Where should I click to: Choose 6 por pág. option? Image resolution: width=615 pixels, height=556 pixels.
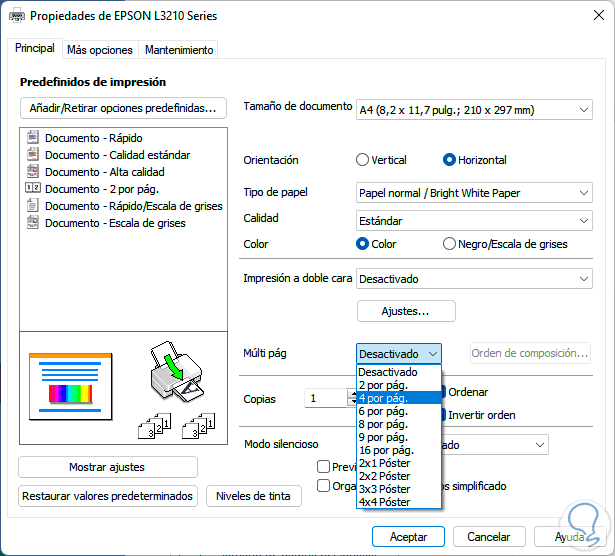pyautogui.click(x=399, y=411)
